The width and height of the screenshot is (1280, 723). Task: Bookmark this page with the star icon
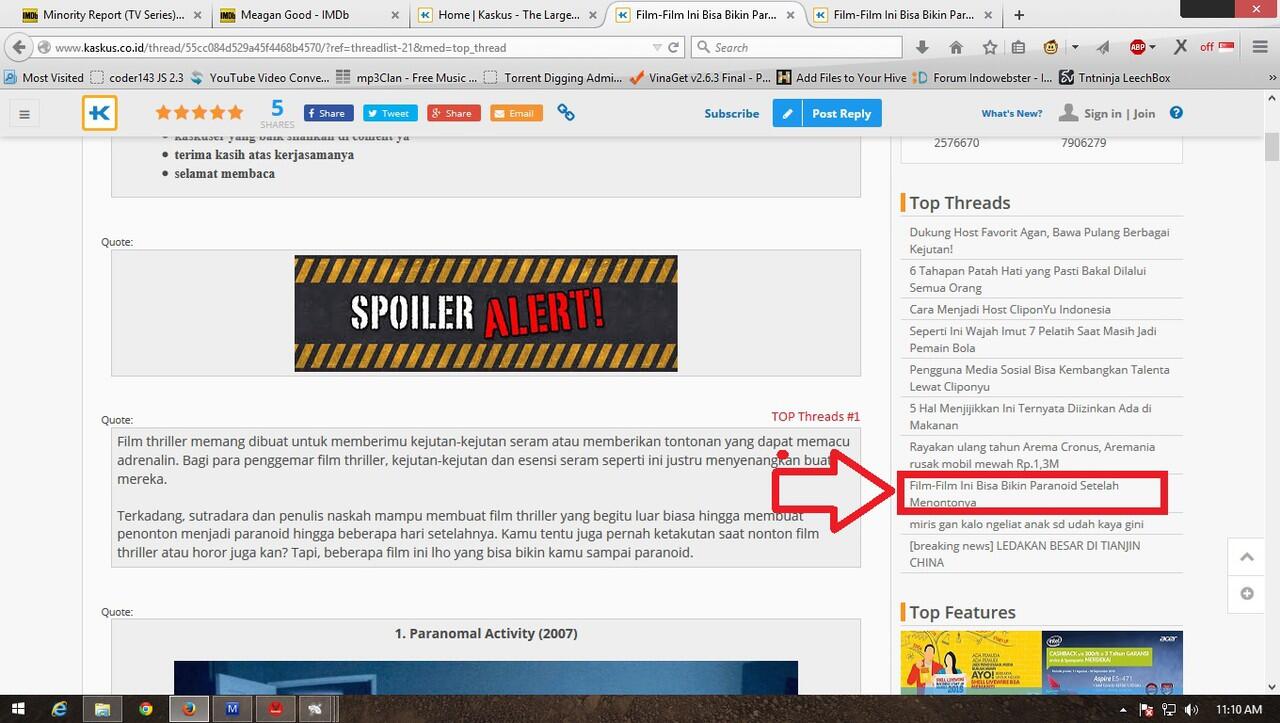coord(990,47)
